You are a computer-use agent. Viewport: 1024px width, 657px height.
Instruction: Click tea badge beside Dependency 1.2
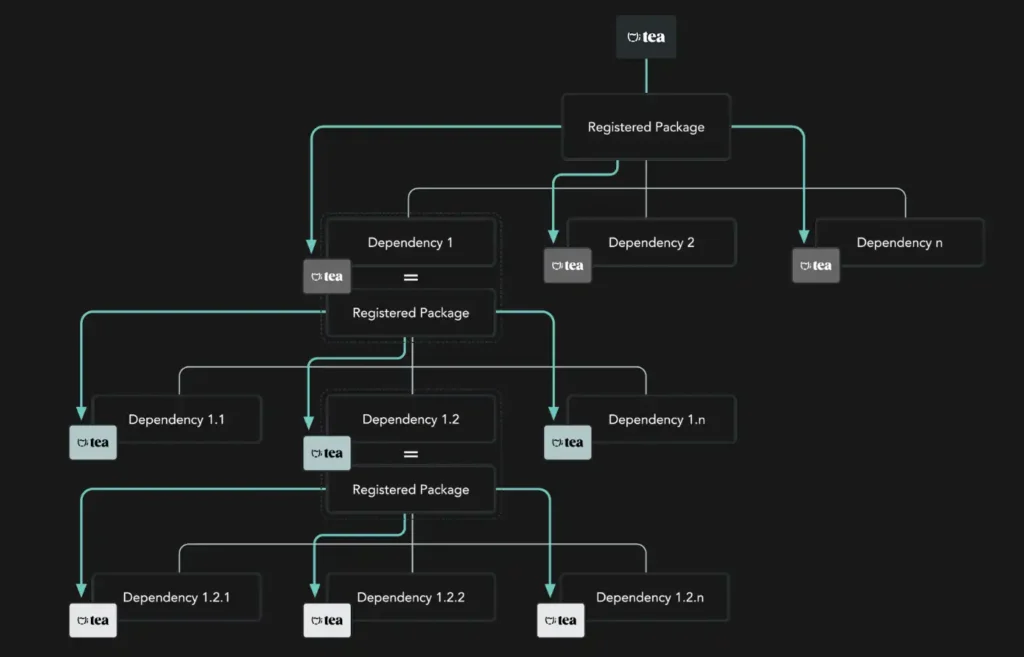[x=327, y=453]
